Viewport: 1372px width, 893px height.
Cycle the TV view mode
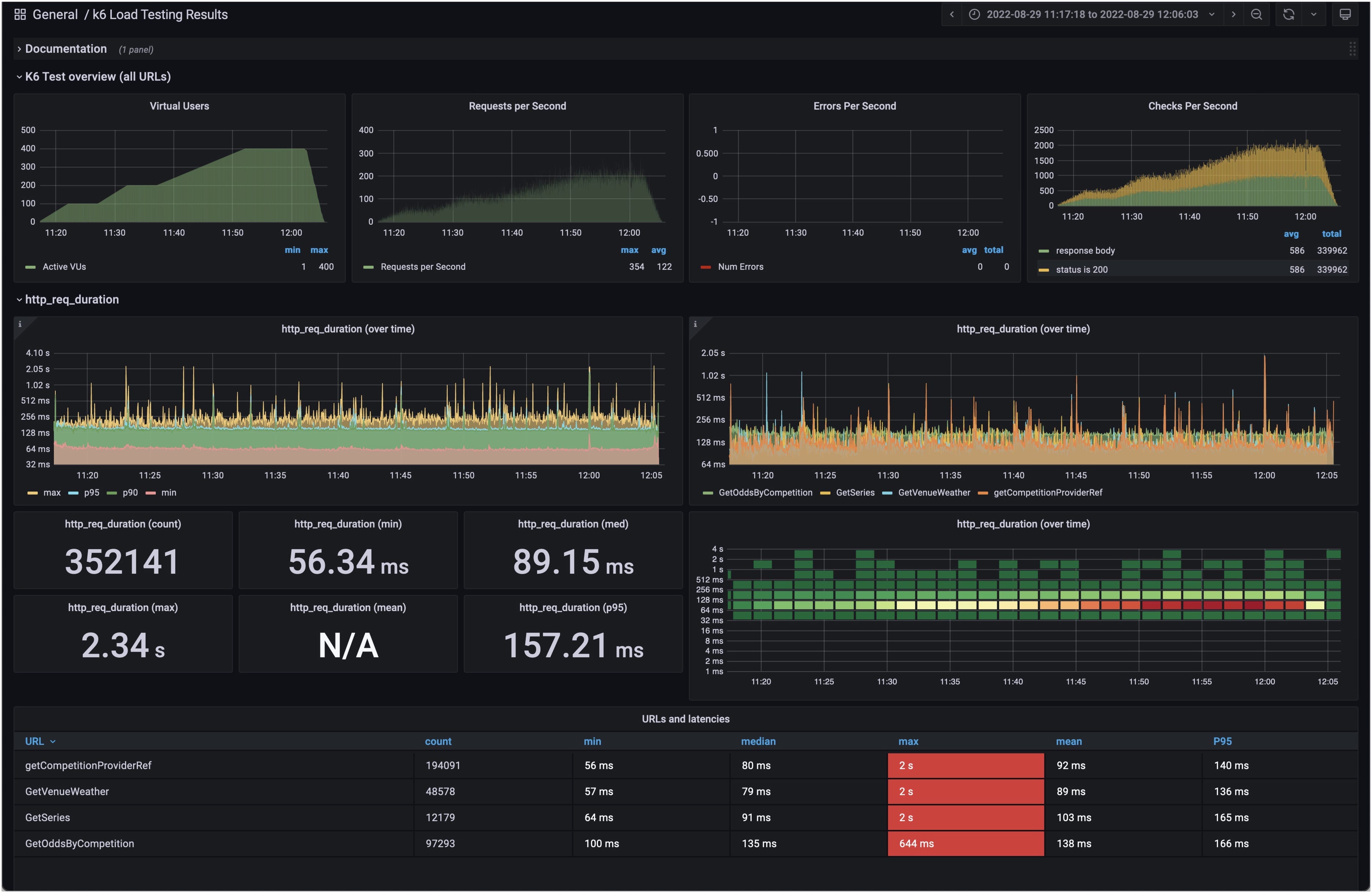coord(1345,14)
